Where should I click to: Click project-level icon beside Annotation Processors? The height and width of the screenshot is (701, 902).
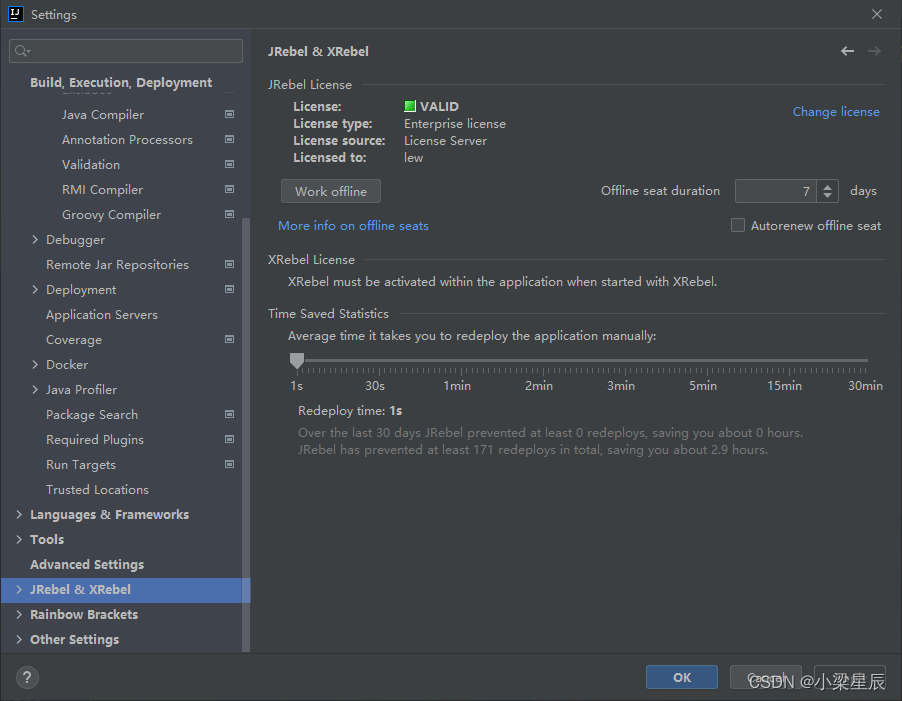click(230, 139)
